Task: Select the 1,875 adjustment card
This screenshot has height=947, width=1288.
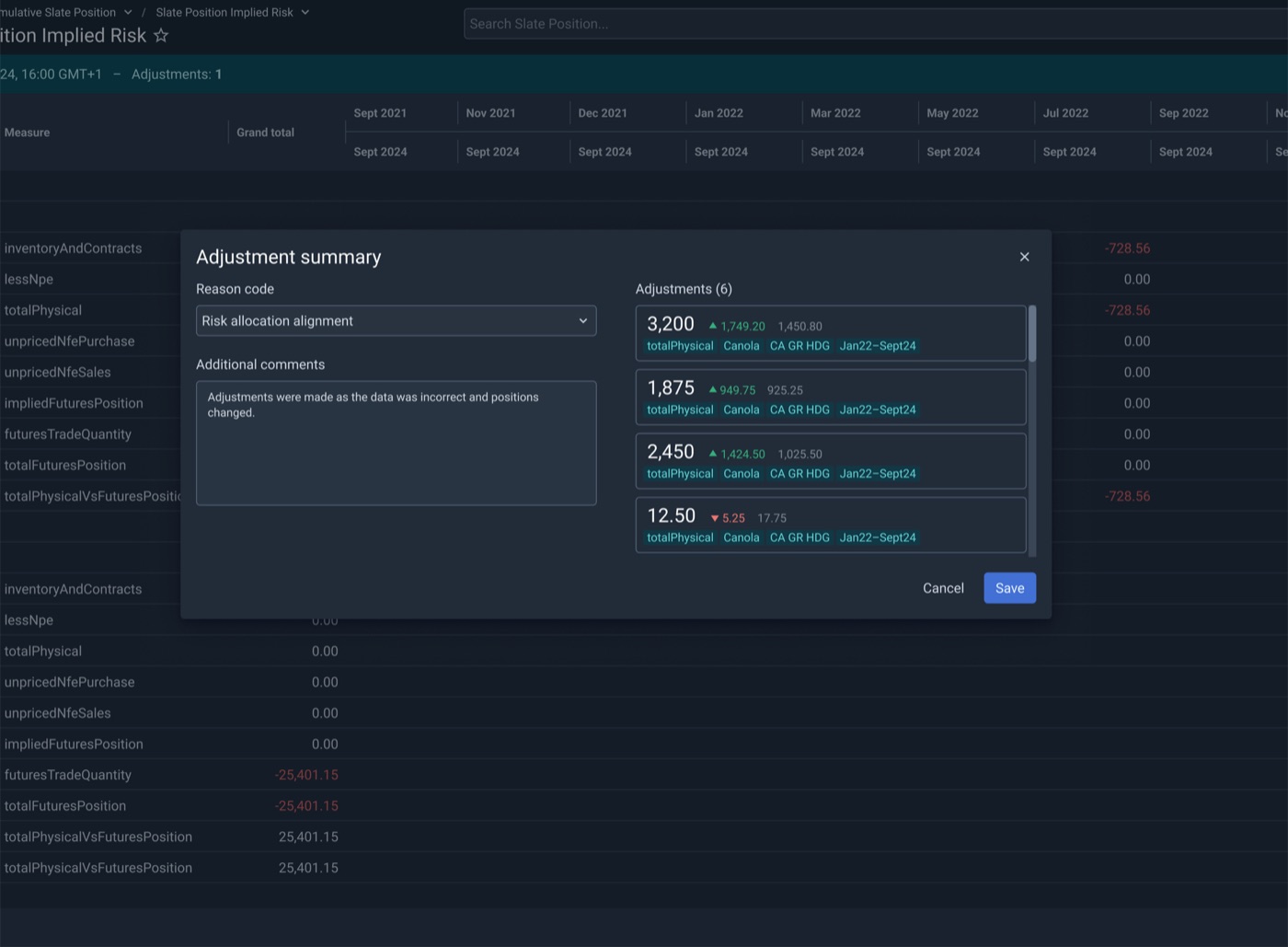Action: pyautogui.click(x=831, y=397)
